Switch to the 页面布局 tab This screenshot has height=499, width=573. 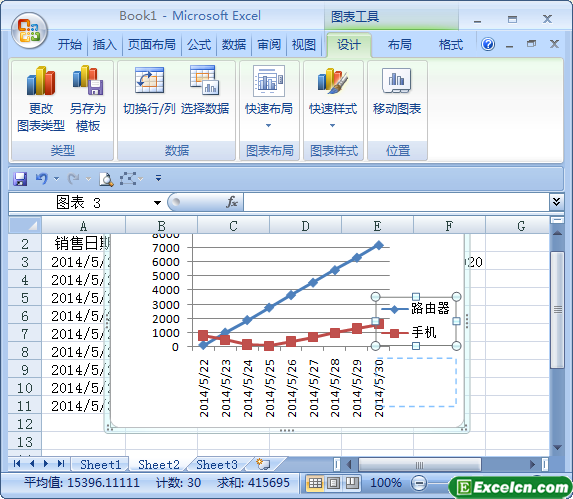coord(151,45)
